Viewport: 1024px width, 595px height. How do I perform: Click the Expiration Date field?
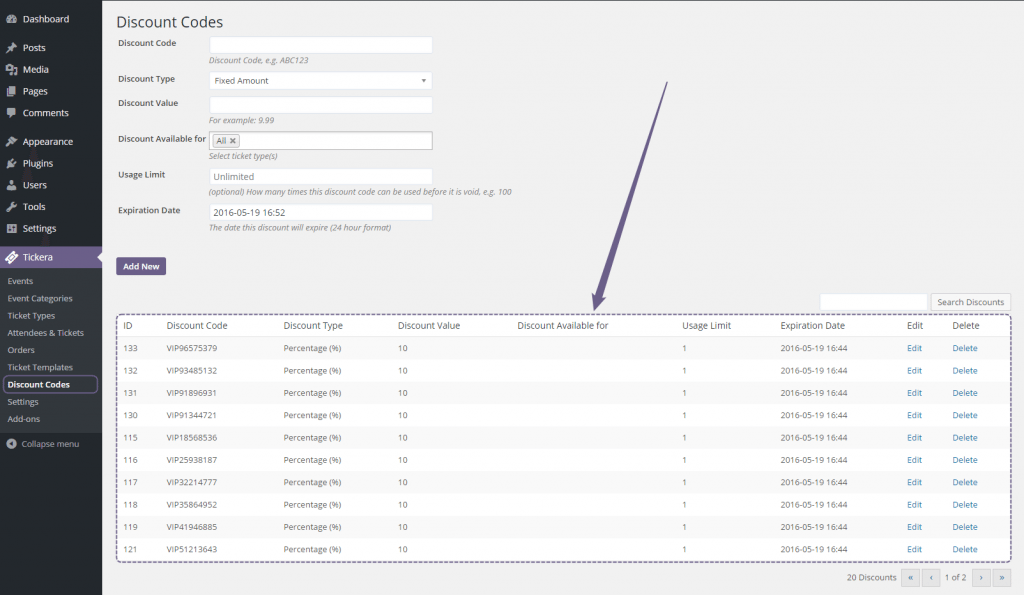point(321,212)
